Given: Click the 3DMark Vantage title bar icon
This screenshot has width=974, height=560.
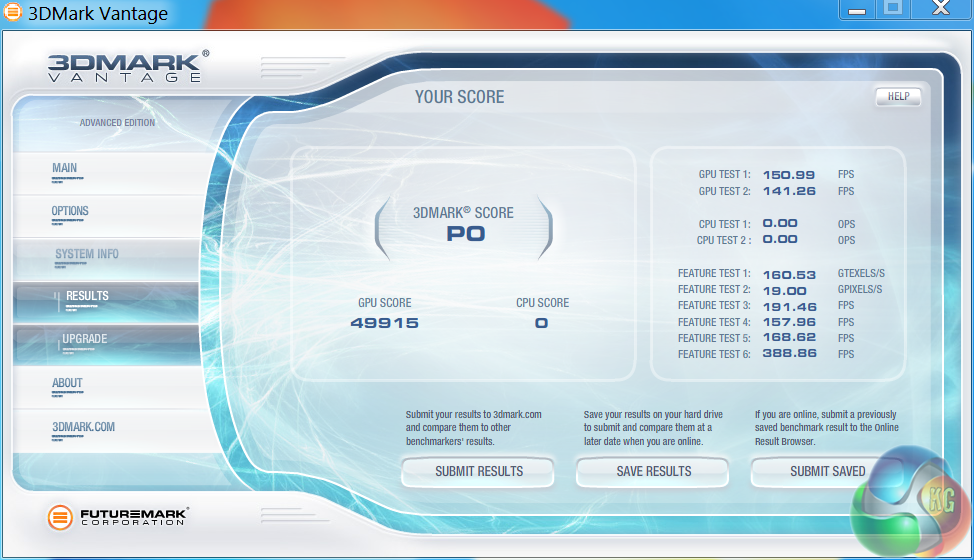Looking at the screenshot, I should coord(12,12).
